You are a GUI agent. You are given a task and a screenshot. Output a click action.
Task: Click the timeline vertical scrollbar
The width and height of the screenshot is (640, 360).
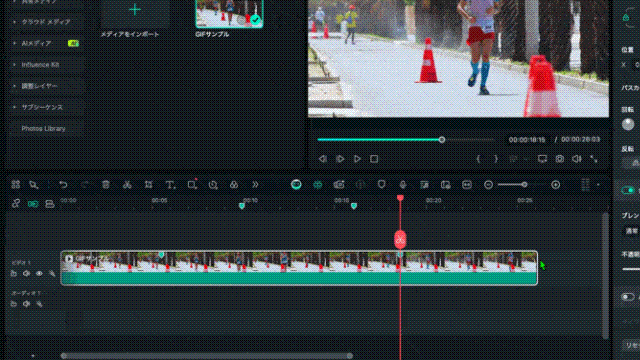click(605, 276)
